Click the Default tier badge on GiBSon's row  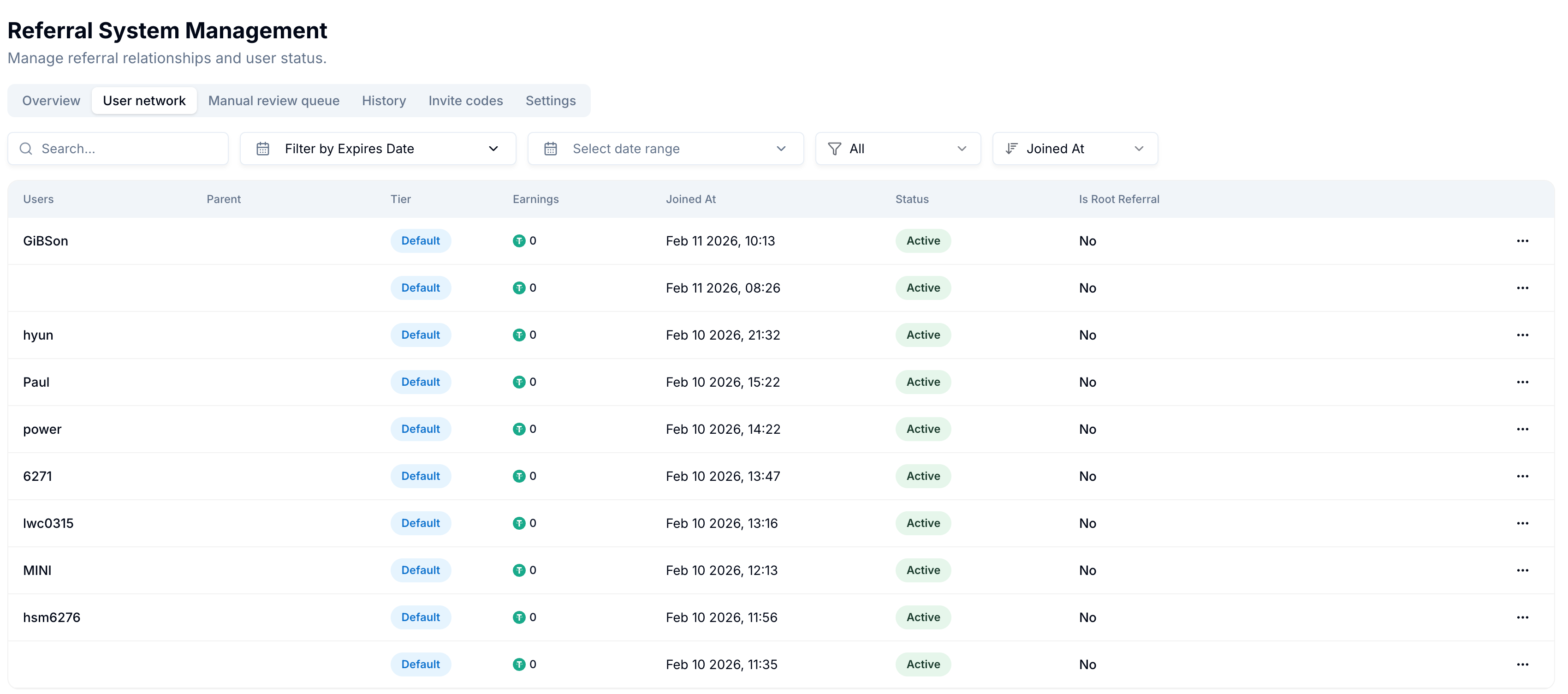coord(421,240)
